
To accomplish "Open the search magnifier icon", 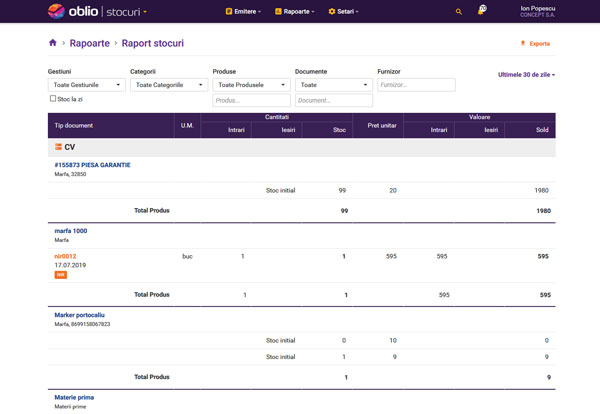I will pyautogui.click(x=458, y=12).
